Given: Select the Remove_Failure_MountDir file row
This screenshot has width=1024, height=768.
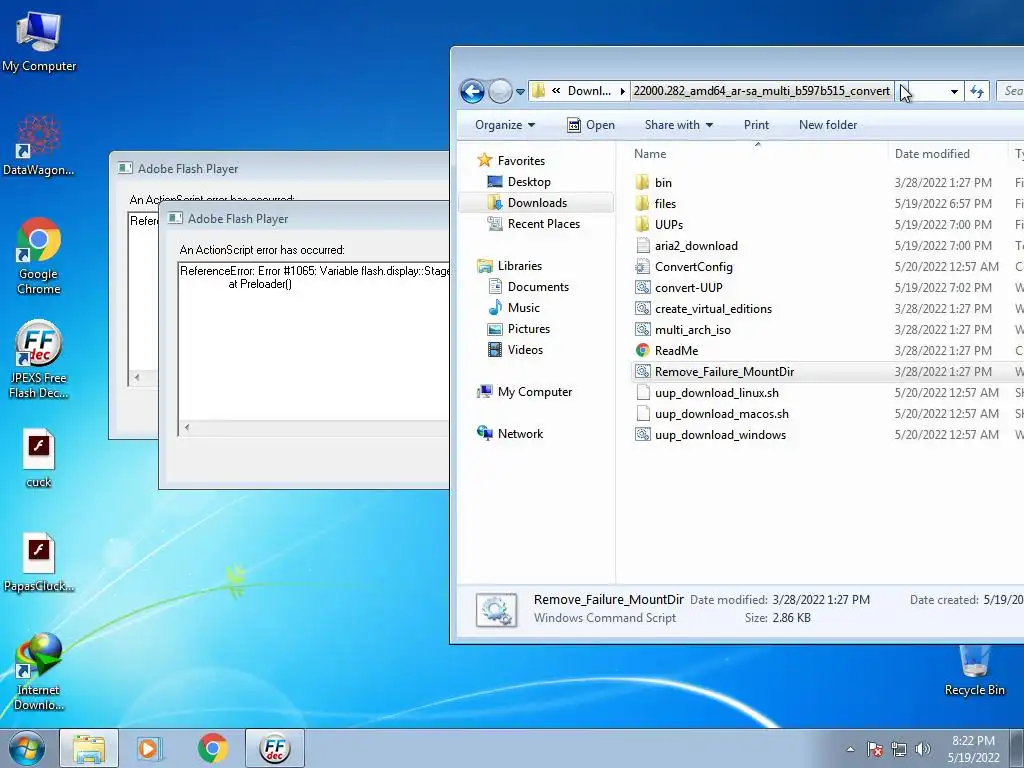Looking at the screenshot, I should (x=827, y=372).
